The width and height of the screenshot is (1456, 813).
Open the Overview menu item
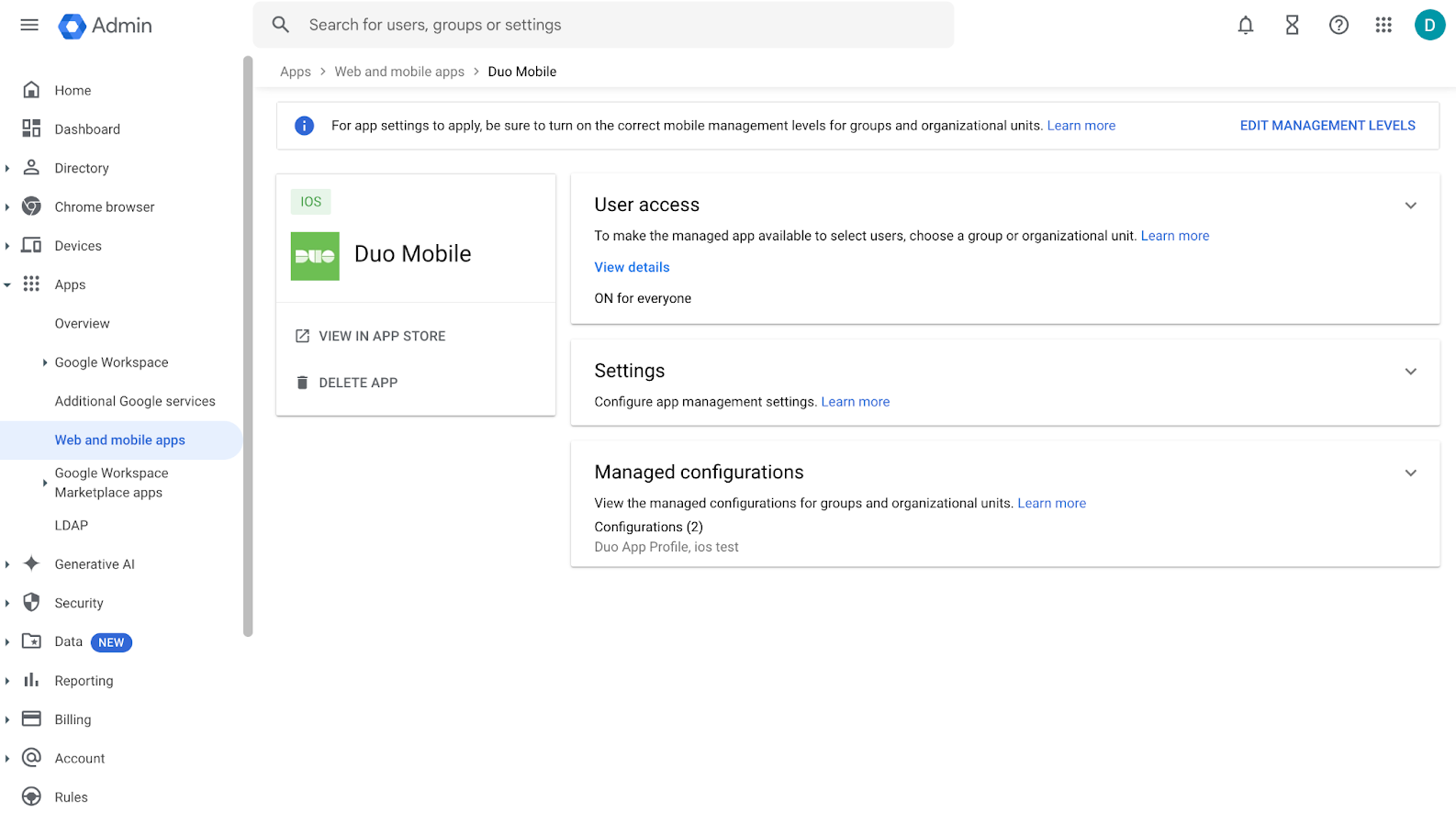click(82, 323)
